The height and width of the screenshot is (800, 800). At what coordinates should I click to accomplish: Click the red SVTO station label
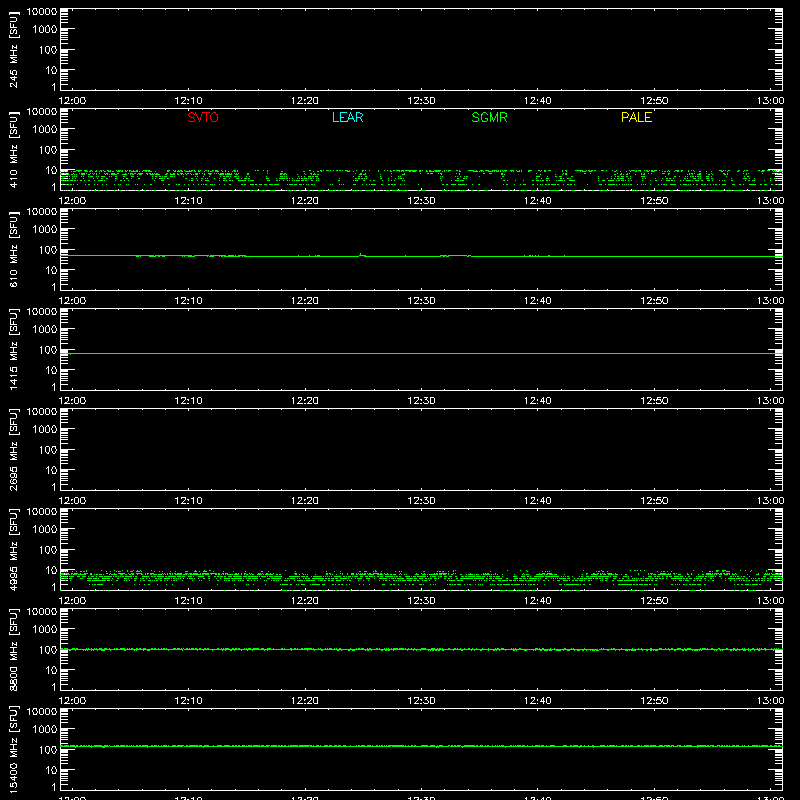pyautogui.click(x=203, y=117)
